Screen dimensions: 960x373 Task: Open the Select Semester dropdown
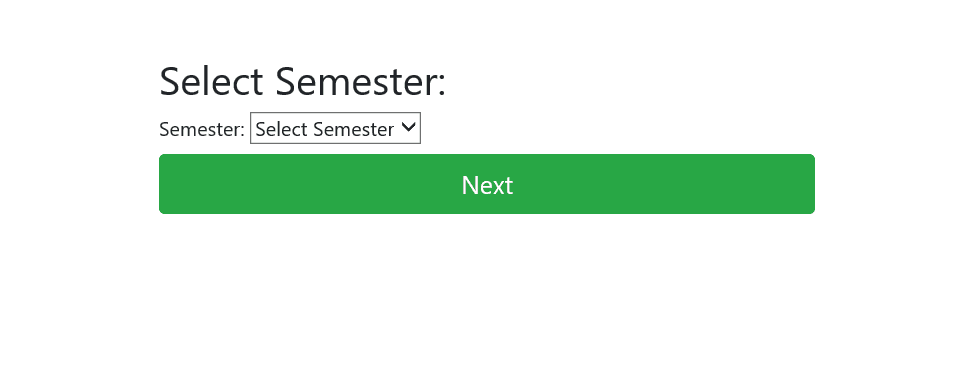tap(335, 128)
